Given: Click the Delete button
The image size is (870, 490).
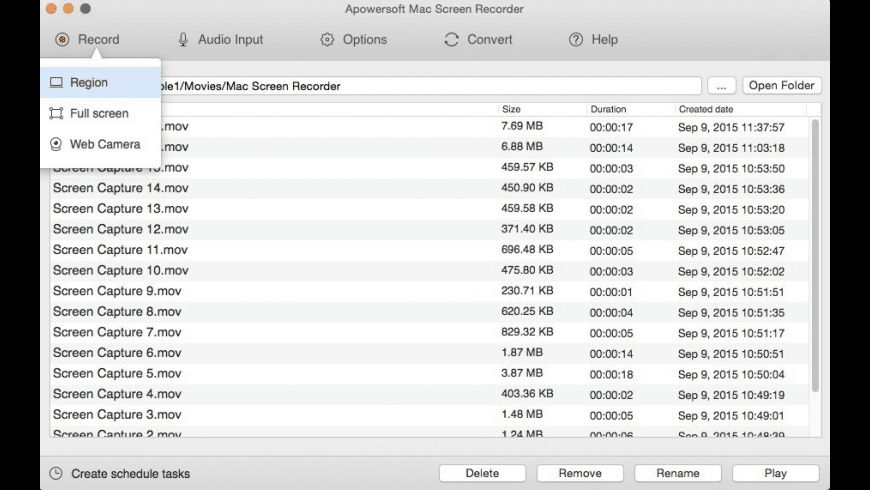Looking at the screenshot, I should [x=482, y=473].
